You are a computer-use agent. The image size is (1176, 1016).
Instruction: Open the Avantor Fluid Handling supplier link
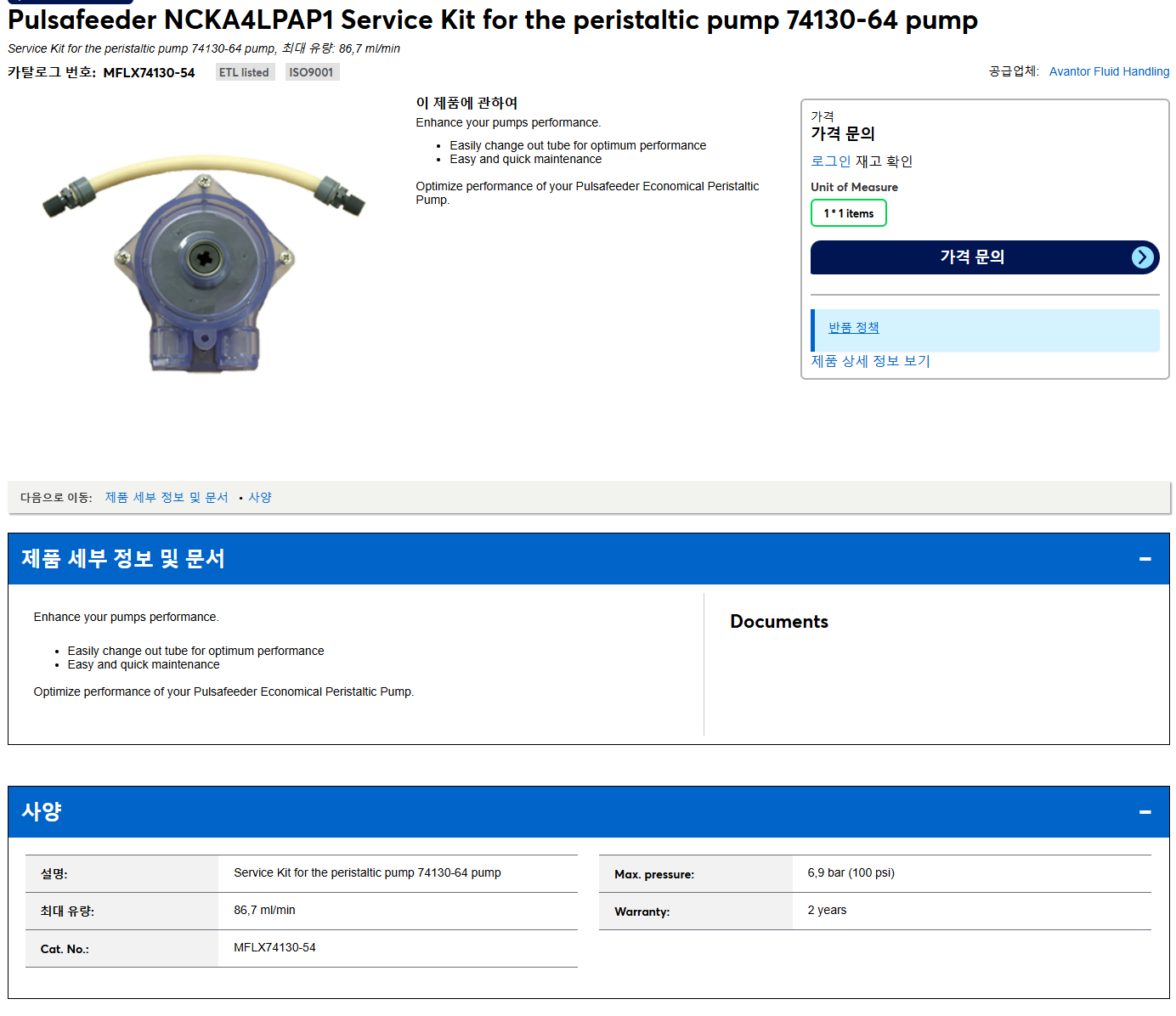coord(1109,71)
